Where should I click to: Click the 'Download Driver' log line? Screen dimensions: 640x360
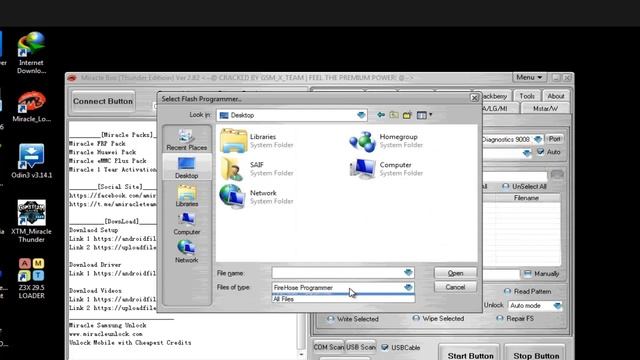coord(95,264)
